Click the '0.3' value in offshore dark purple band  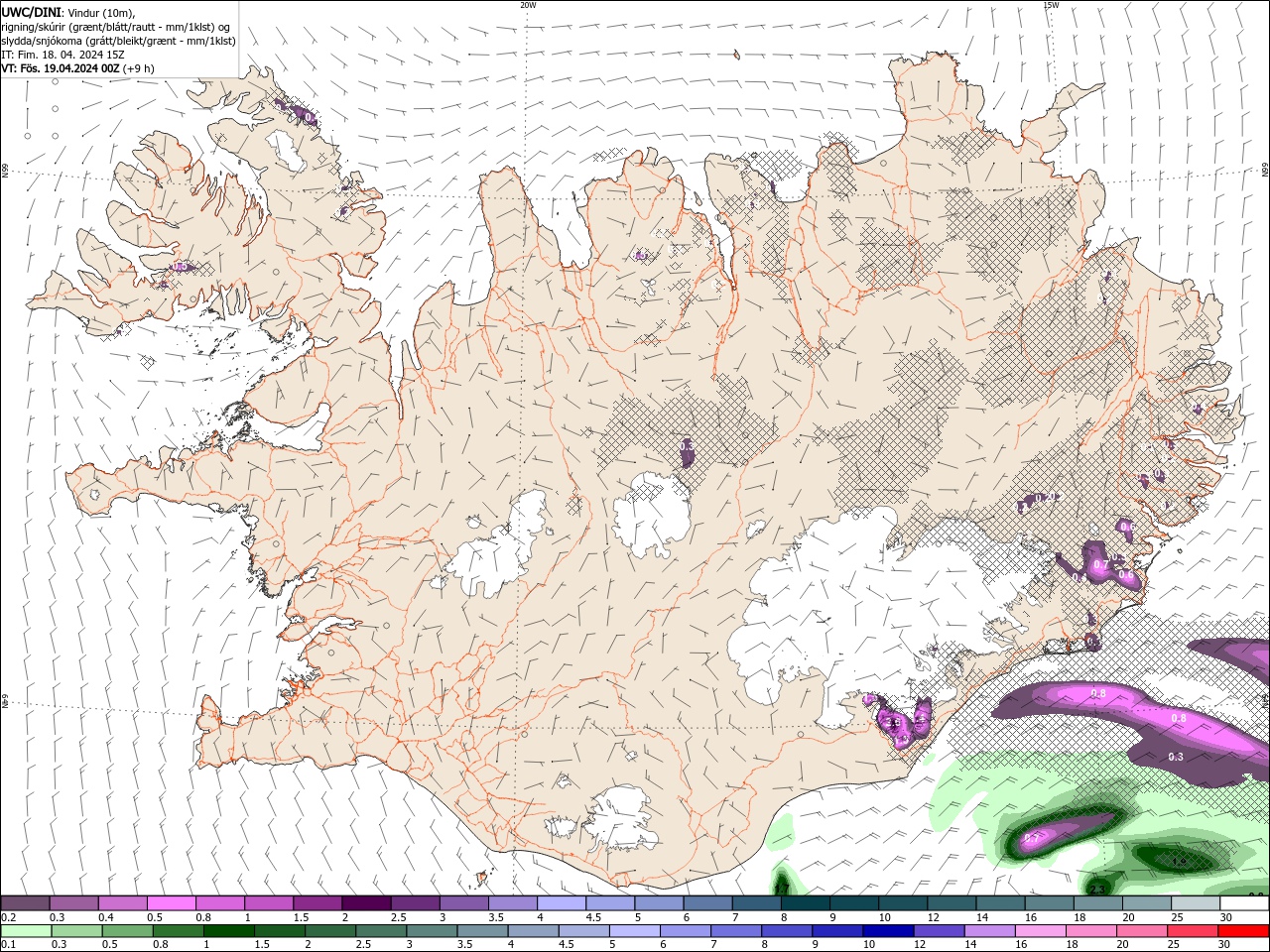1176,757
